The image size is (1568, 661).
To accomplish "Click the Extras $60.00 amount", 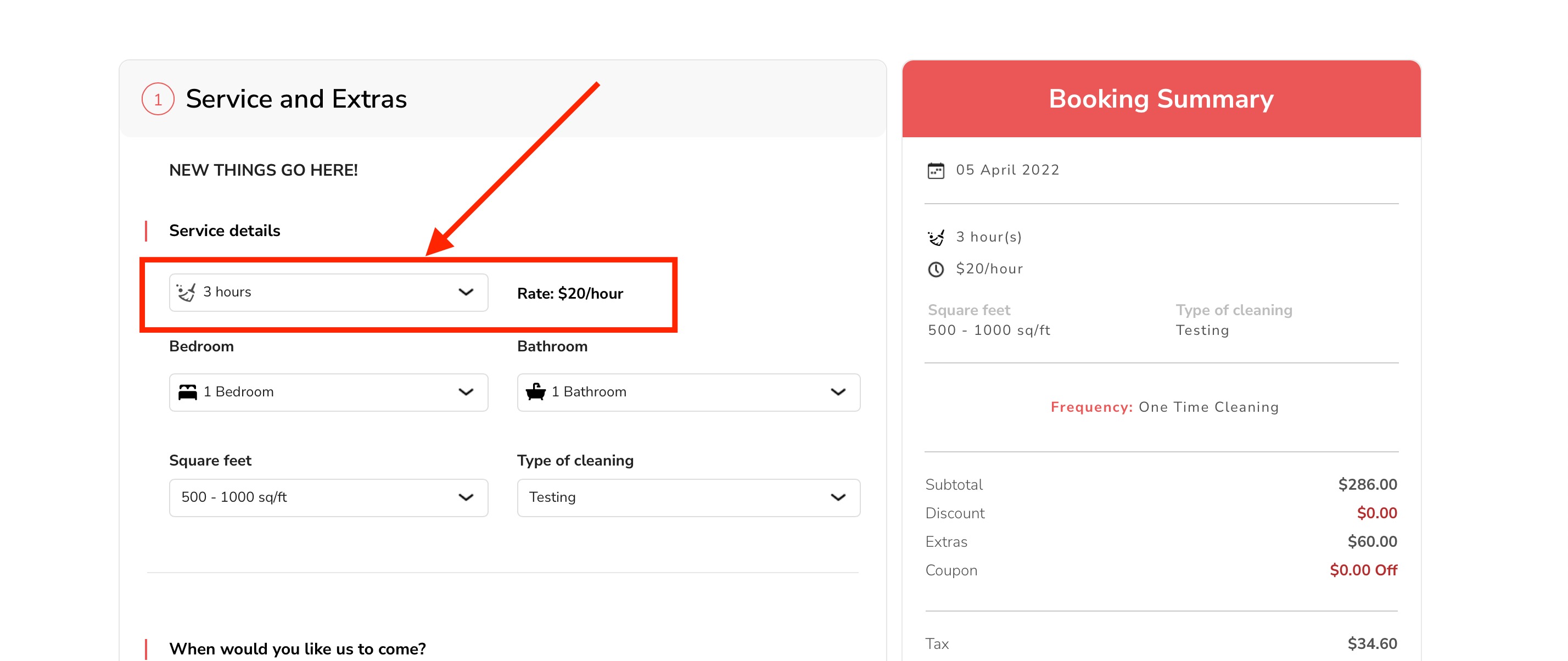I will click(x=1372, y=542).
